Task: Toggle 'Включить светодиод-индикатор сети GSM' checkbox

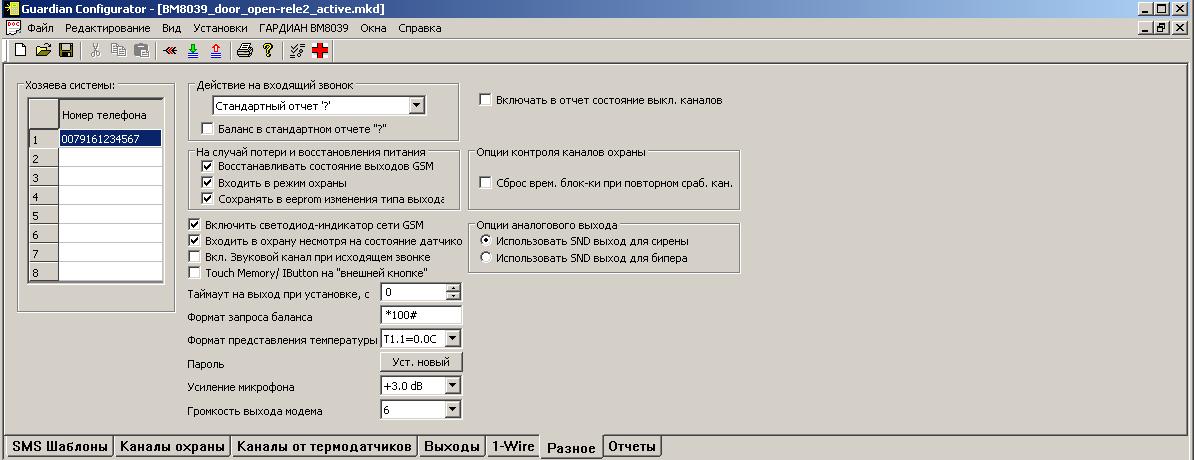Action: tap(195, 225)
